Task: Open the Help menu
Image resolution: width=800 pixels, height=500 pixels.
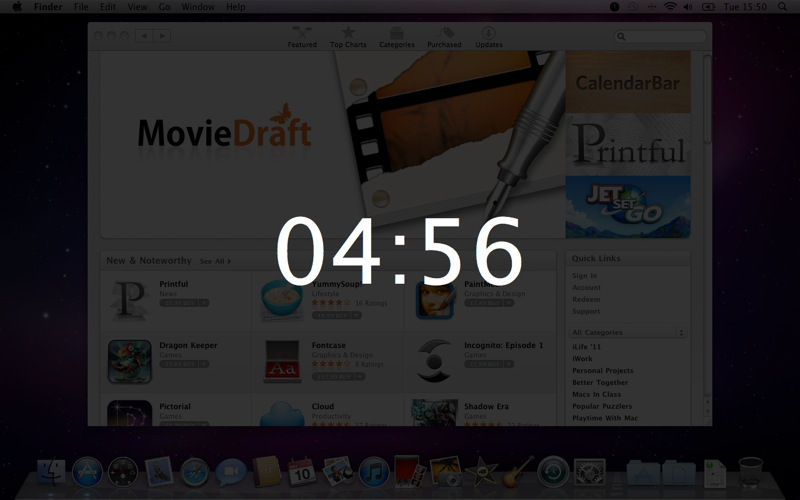Action: coord(236,7)
